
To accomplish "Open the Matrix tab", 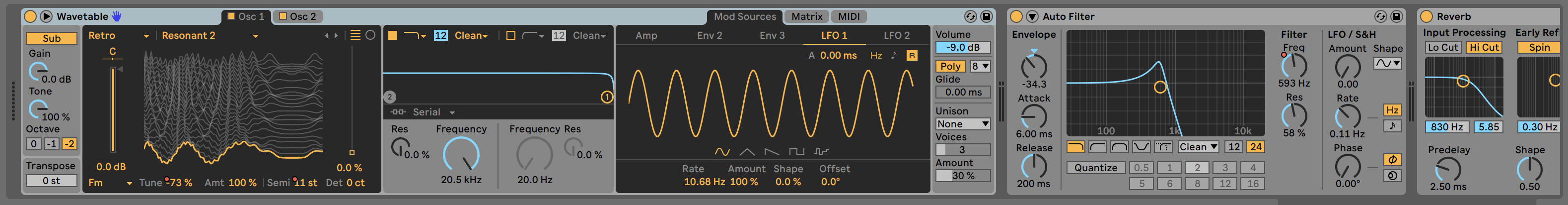I will click(x=806, y=16).
